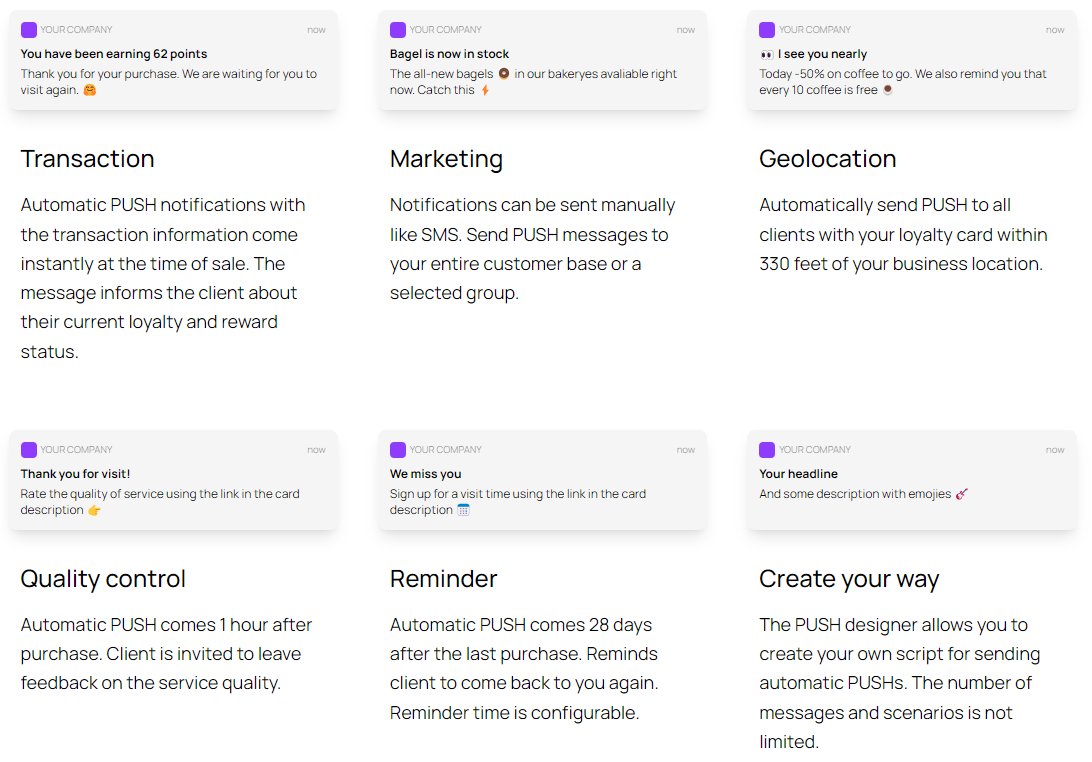
Task: Click the 'Create your way' heading
Action: 849,579
